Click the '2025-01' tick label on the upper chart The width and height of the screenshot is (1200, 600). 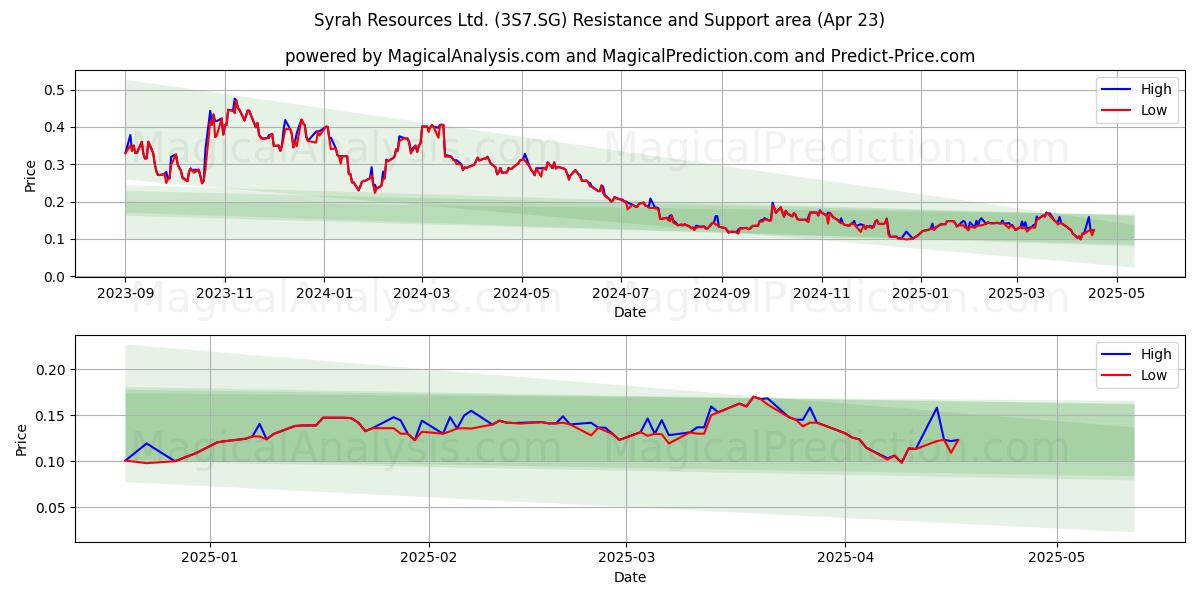(921, 295)
